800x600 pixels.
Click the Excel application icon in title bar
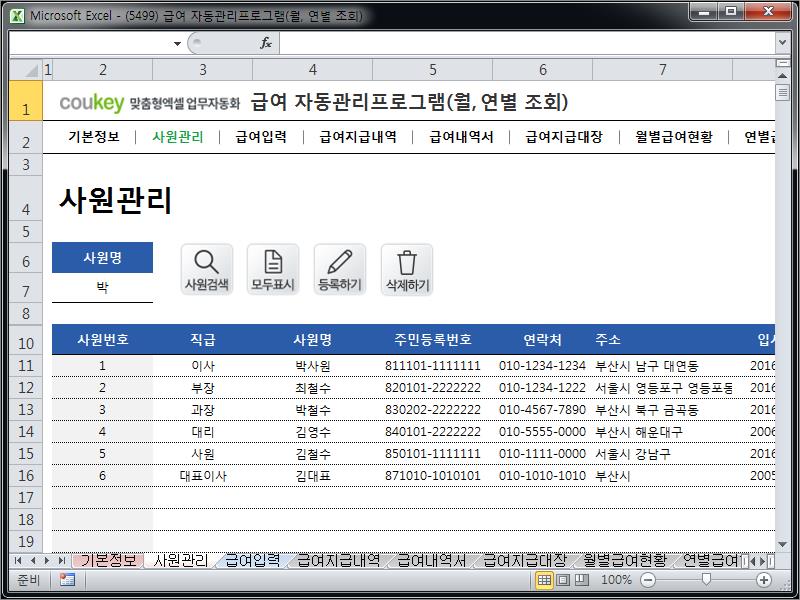17,16
